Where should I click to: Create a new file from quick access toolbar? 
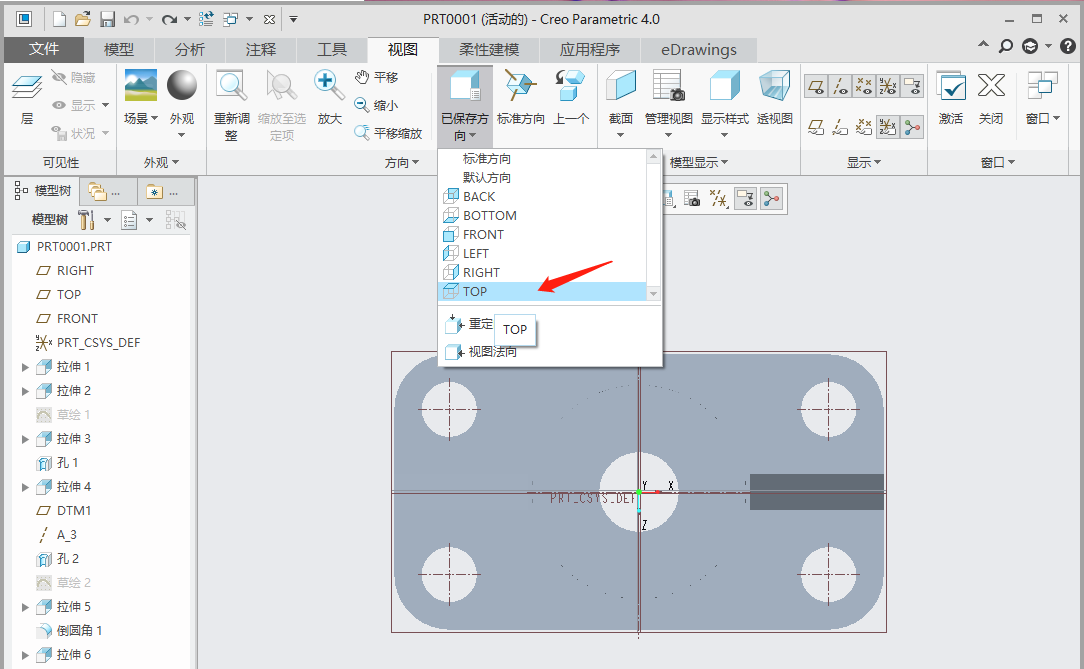click(x=59, y=19)
